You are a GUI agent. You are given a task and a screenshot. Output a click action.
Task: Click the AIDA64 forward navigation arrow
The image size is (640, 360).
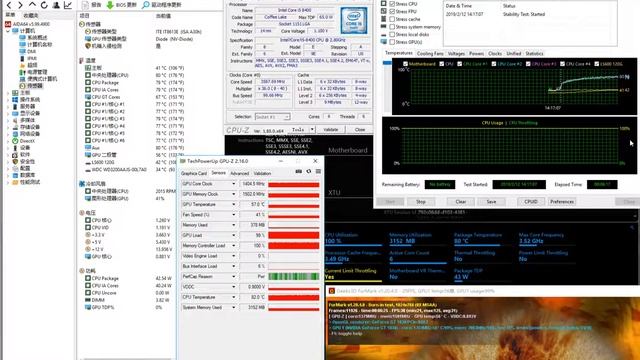pyautogui.click(x=20, y=5)
